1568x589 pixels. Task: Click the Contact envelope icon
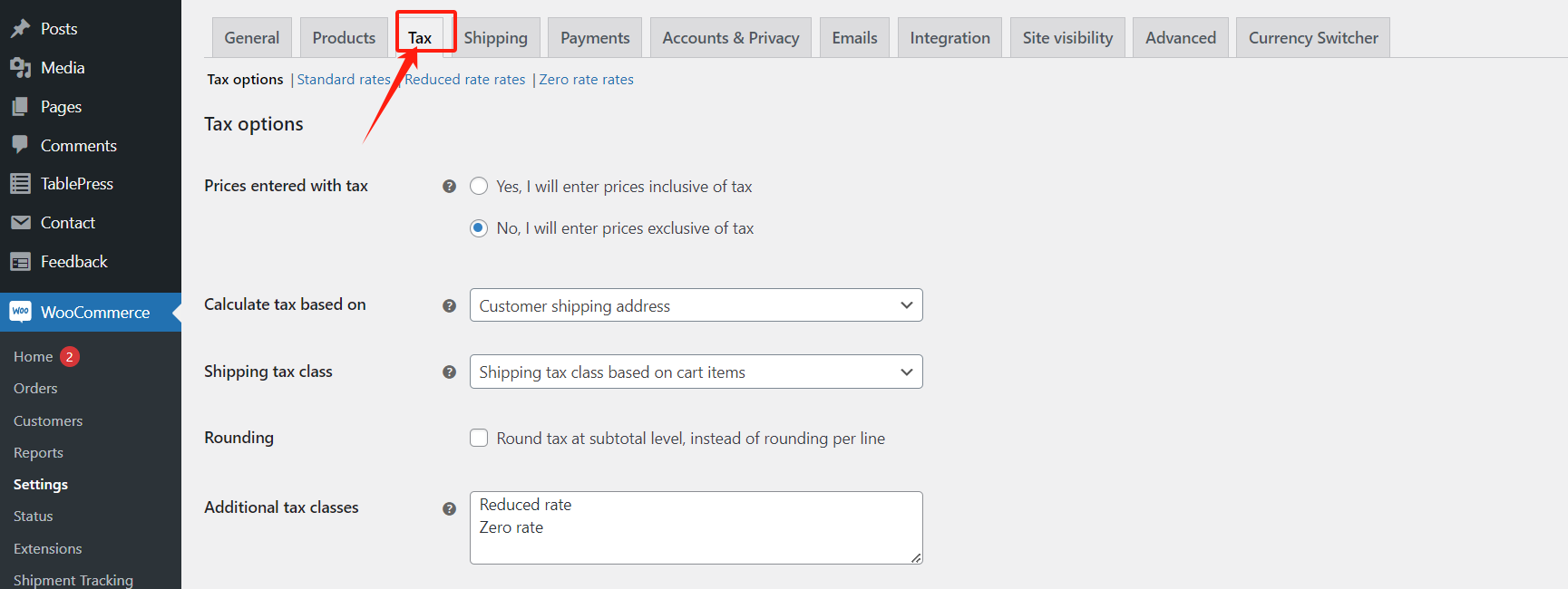click(20, 223)
